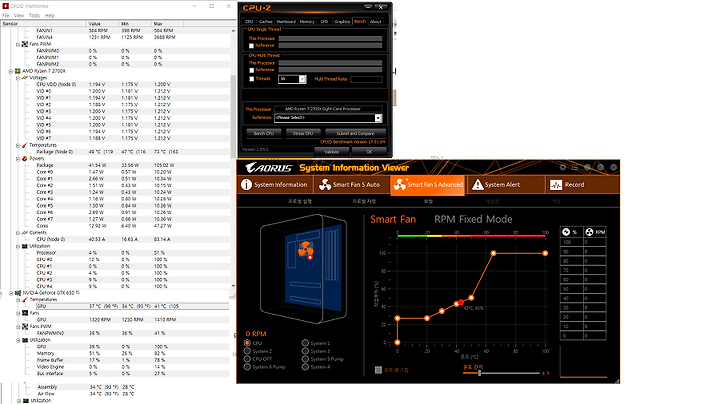Click the Voltages lightning icon in HWMonitor
The height and width of the screenshot is (404, 720).
tap(25, 78)
